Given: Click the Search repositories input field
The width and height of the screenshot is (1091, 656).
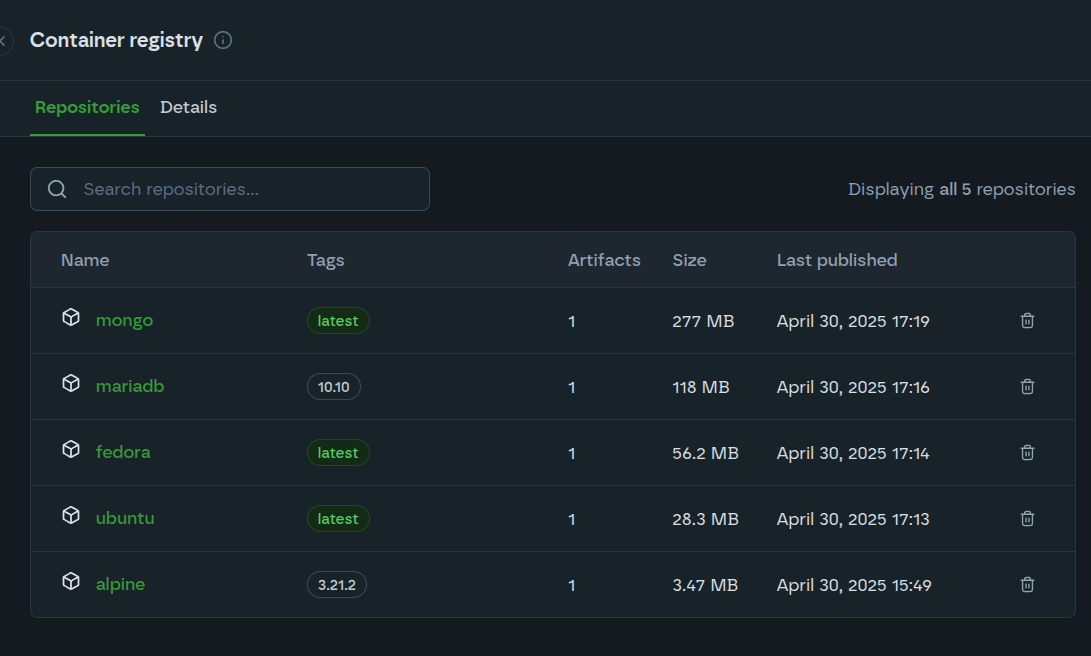Looking at the screenshot, I should [230, 189].
